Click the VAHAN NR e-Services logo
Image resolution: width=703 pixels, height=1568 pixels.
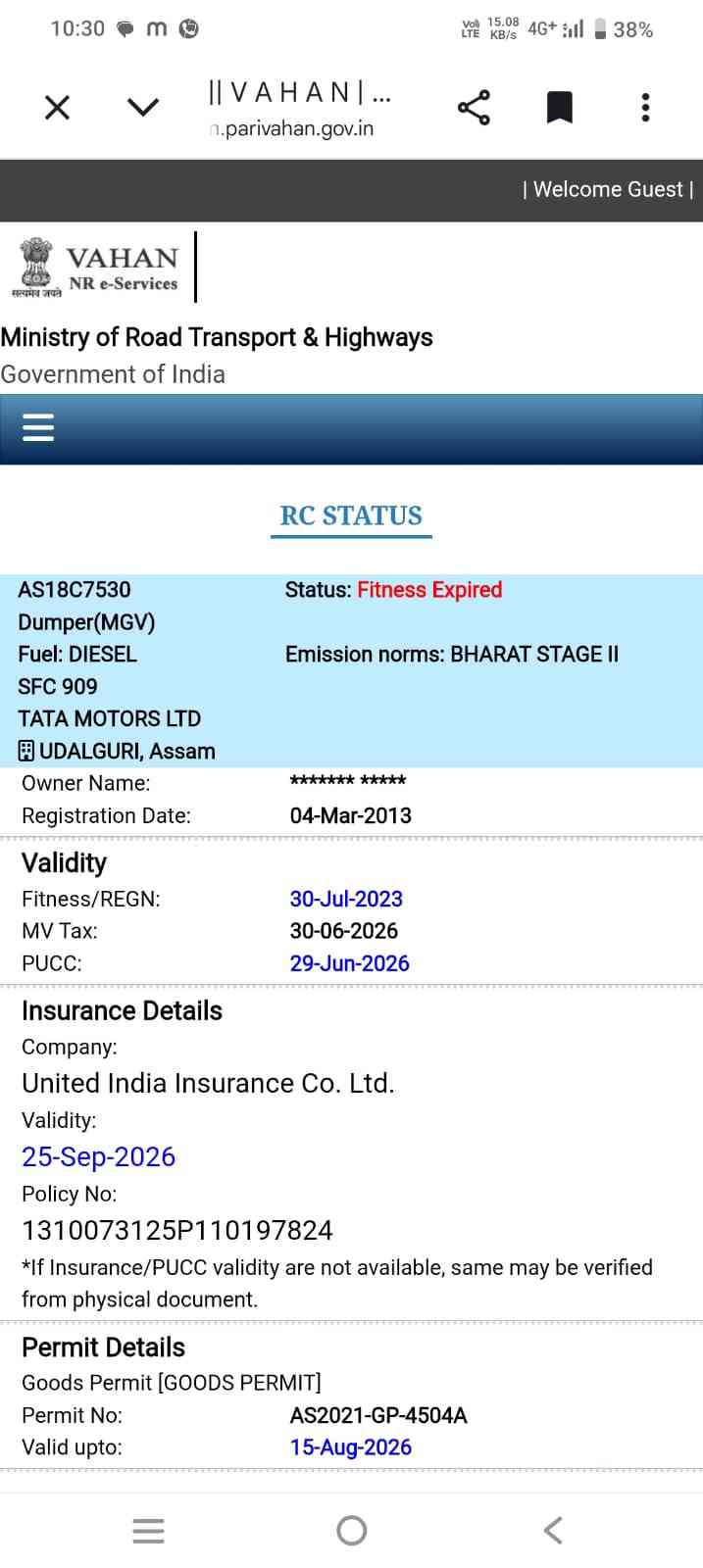point(98,268)
